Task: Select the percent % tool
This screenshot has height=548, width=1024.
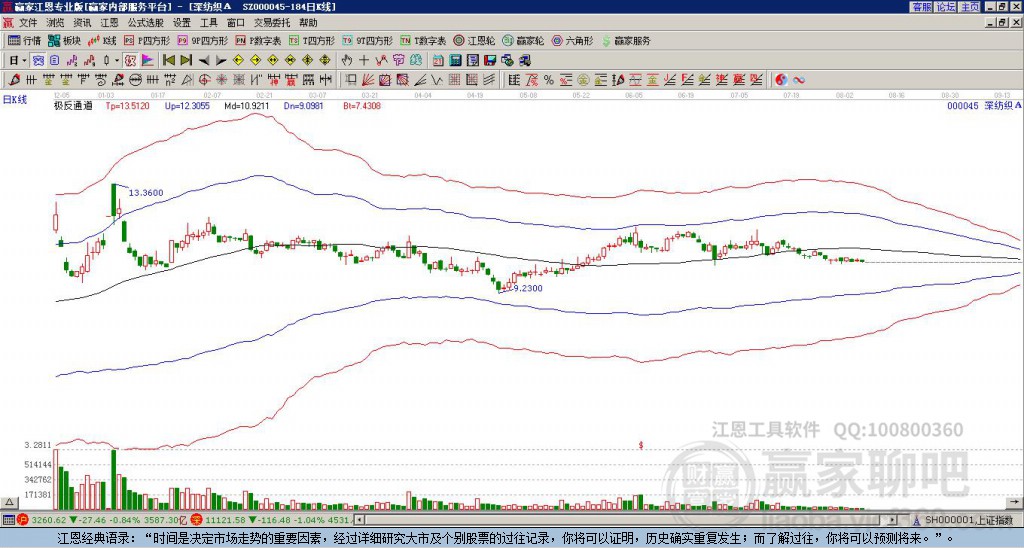Action: tap(549, 80)
